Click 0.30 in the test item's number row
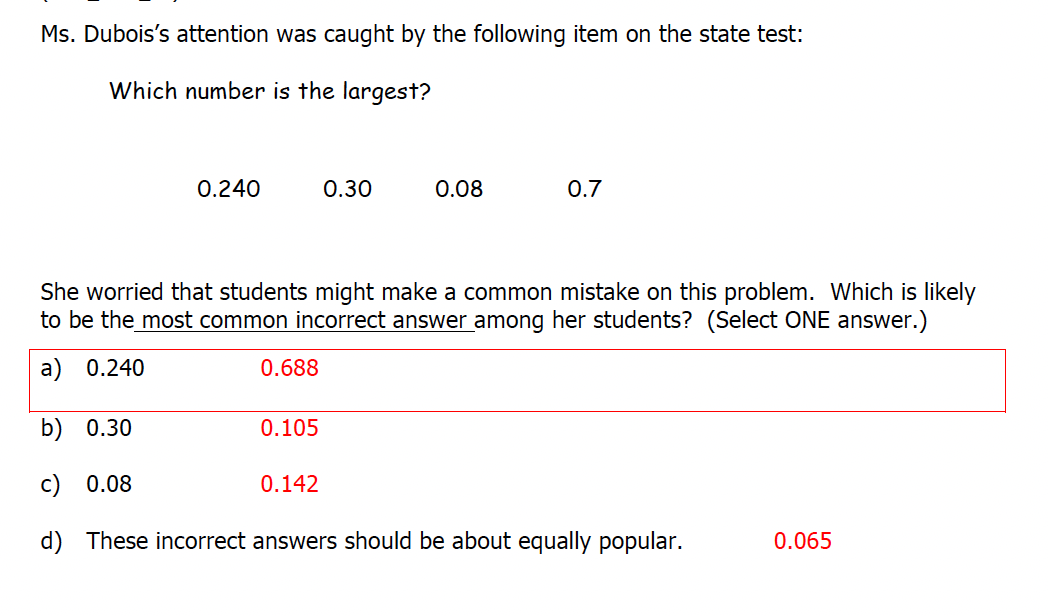Viewport: 1048px width, 616px height. tap(347, 189)
